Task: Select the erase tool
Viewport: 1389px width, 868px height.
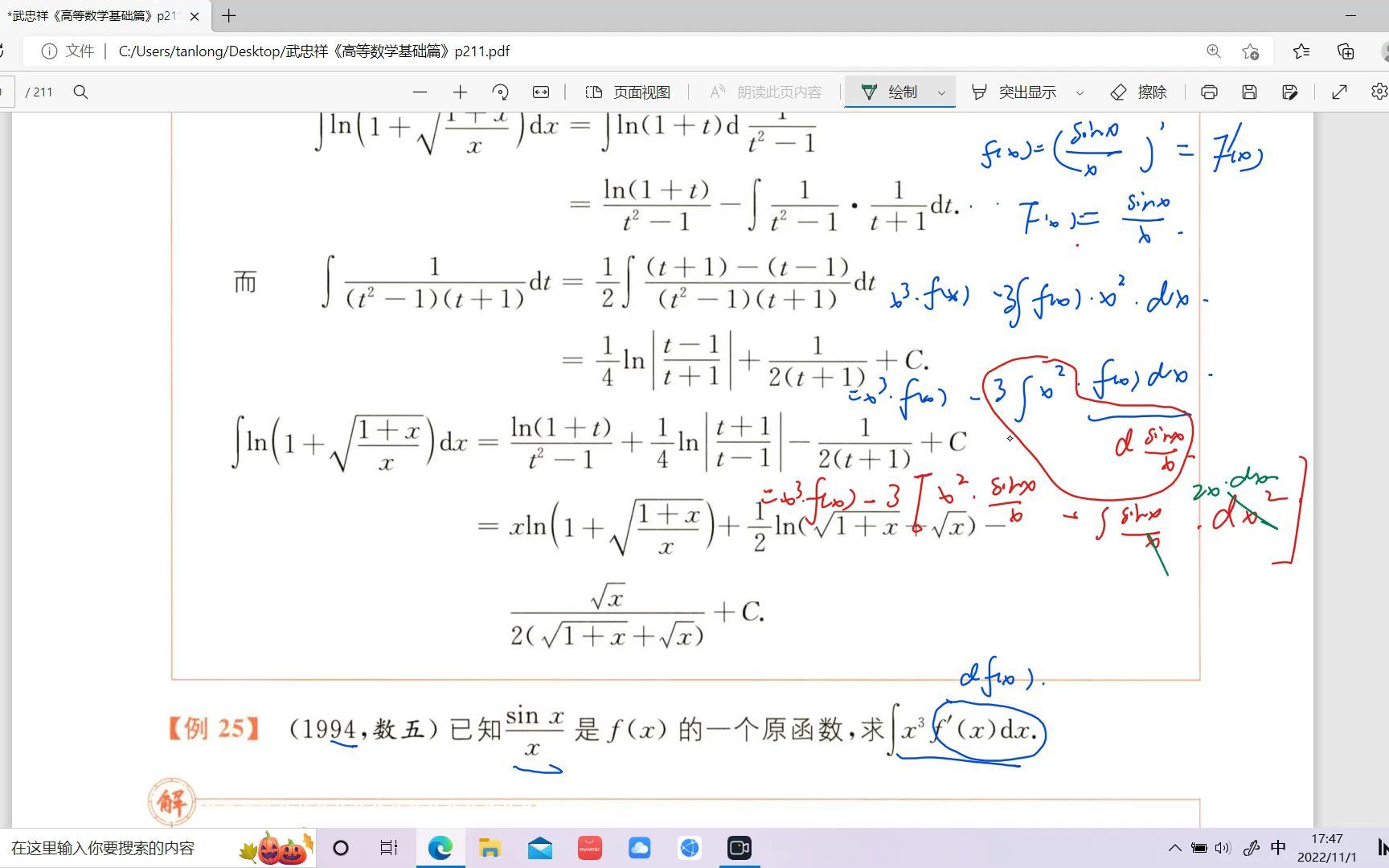Action: [1138, 92]
